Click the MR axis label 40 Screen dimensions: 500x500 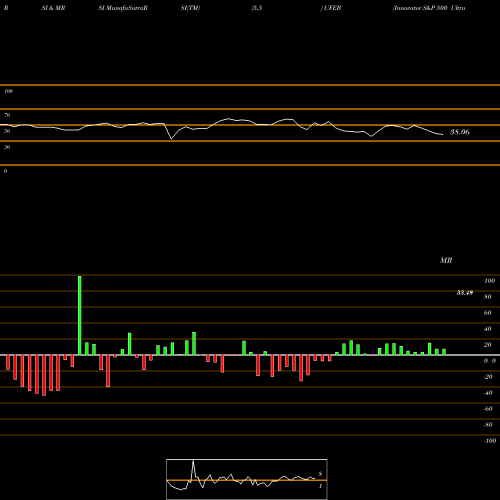click(488, 329)
